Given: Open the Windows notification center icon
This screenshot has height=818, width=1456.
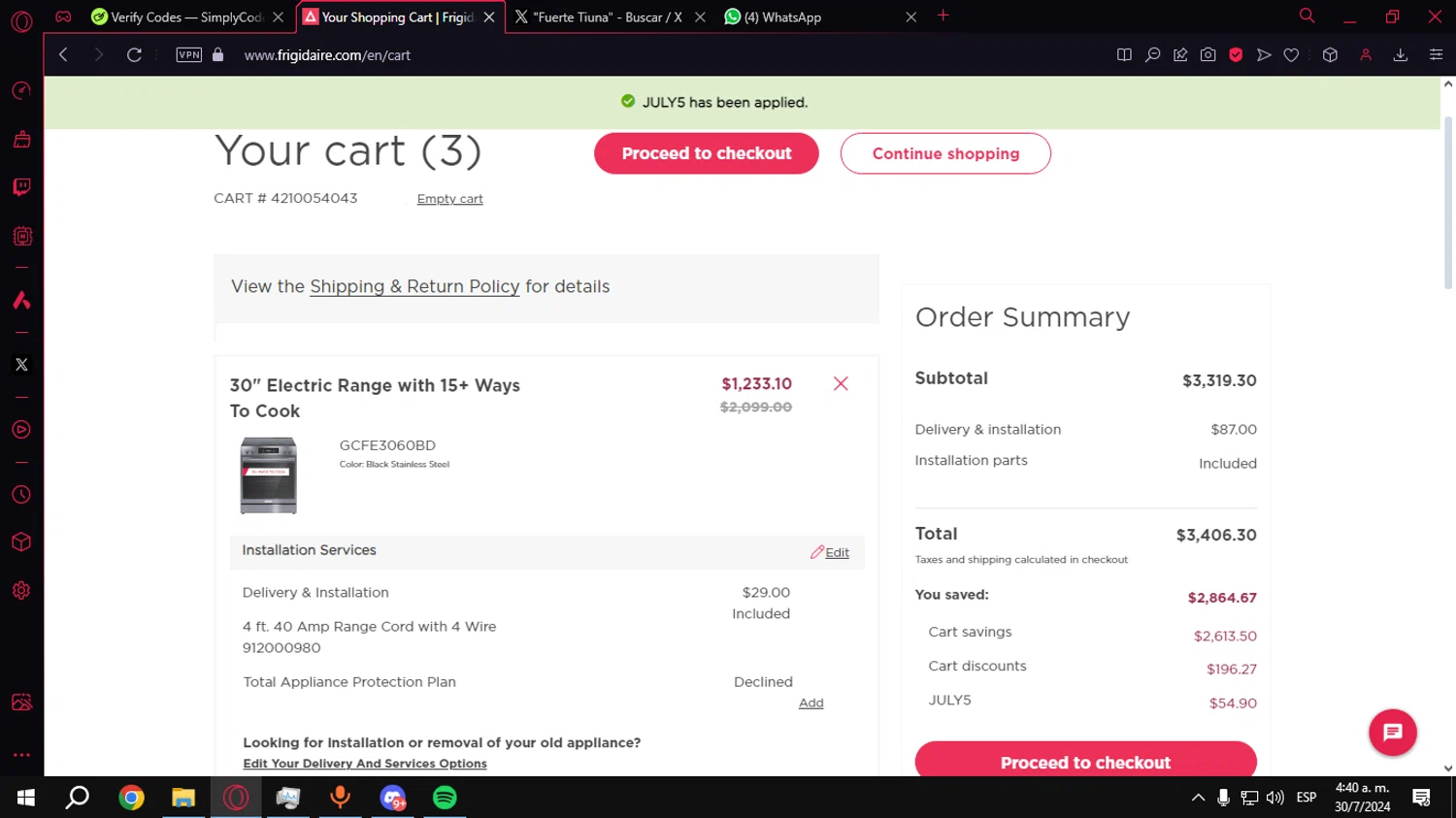Looking at the screenshot, I should [x=1421, y=798].
